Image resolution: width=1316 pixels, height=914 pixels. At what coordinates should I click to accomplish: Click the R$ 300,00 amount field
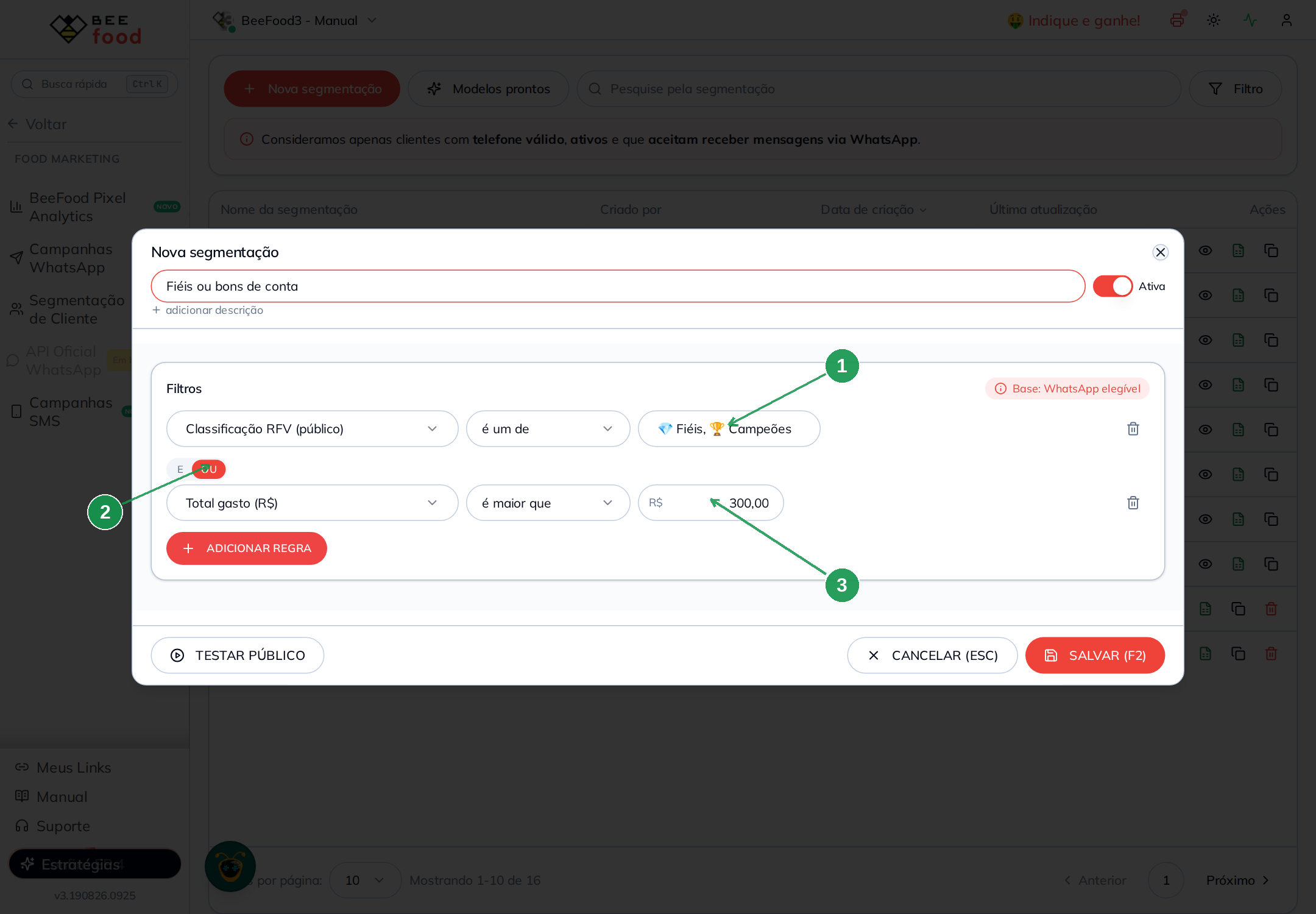pos(710,503)
